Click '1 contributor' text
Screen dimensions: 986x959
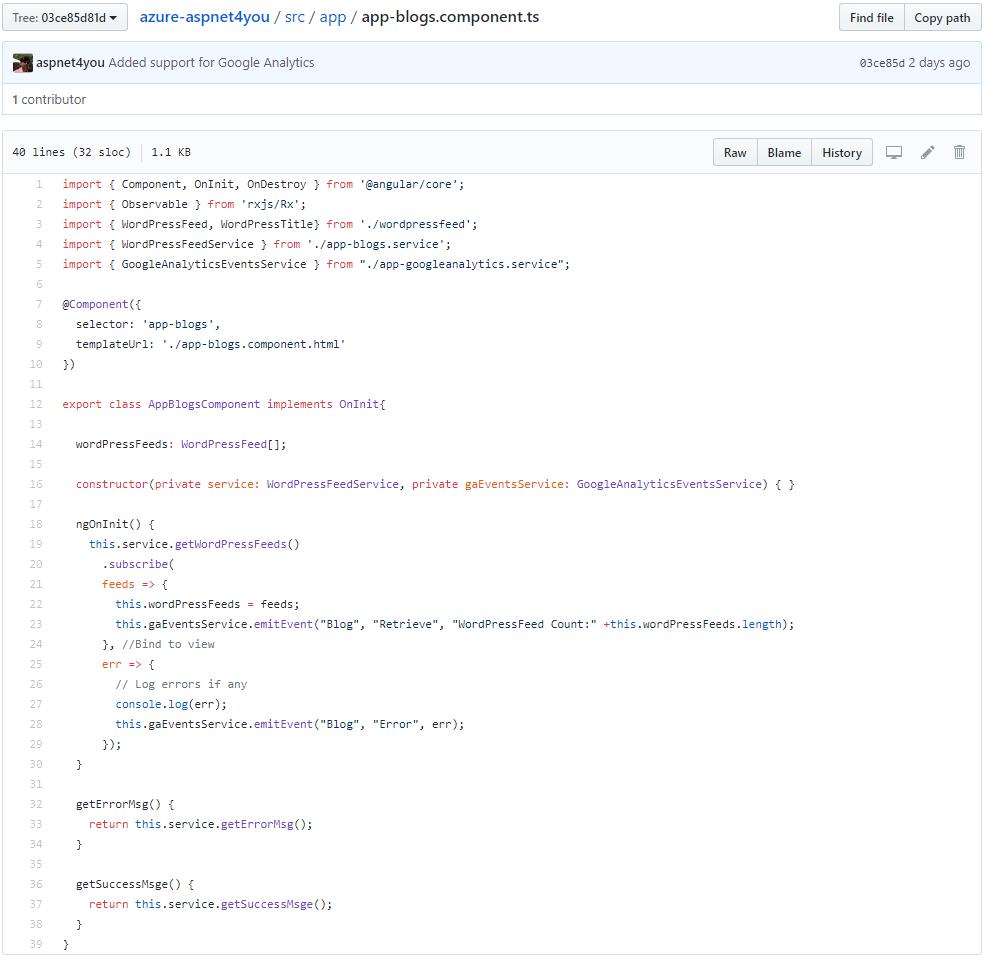pyautogui.click(x=49, y=99)
